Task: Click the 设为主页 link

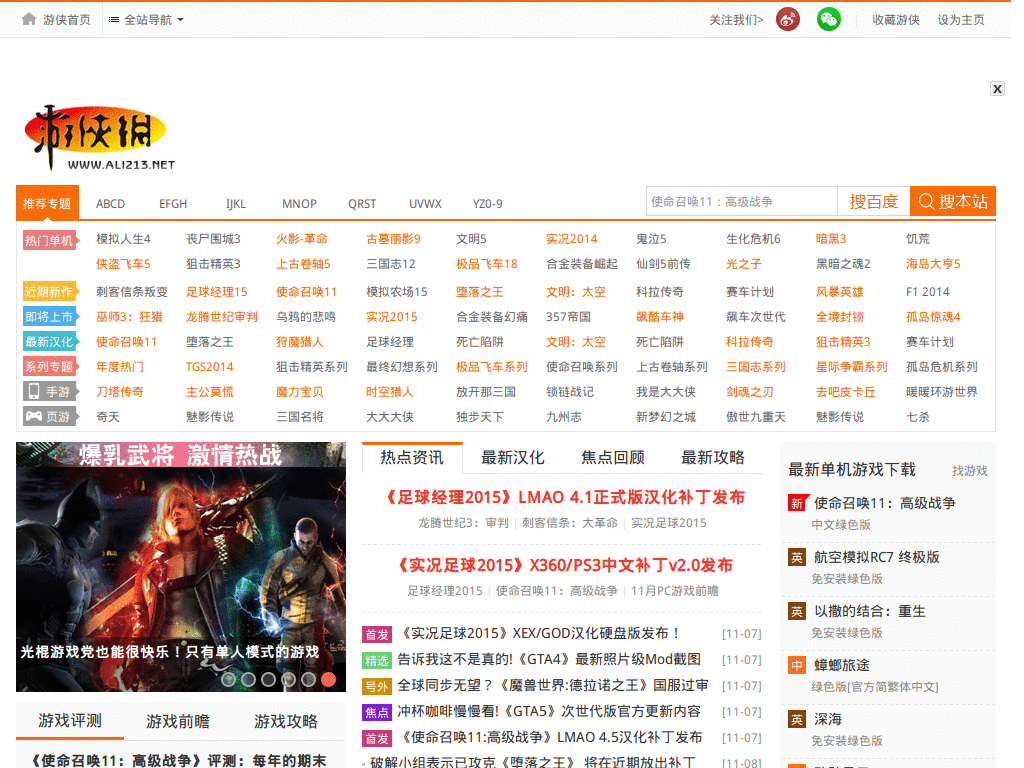Action: tap(961, 20)
